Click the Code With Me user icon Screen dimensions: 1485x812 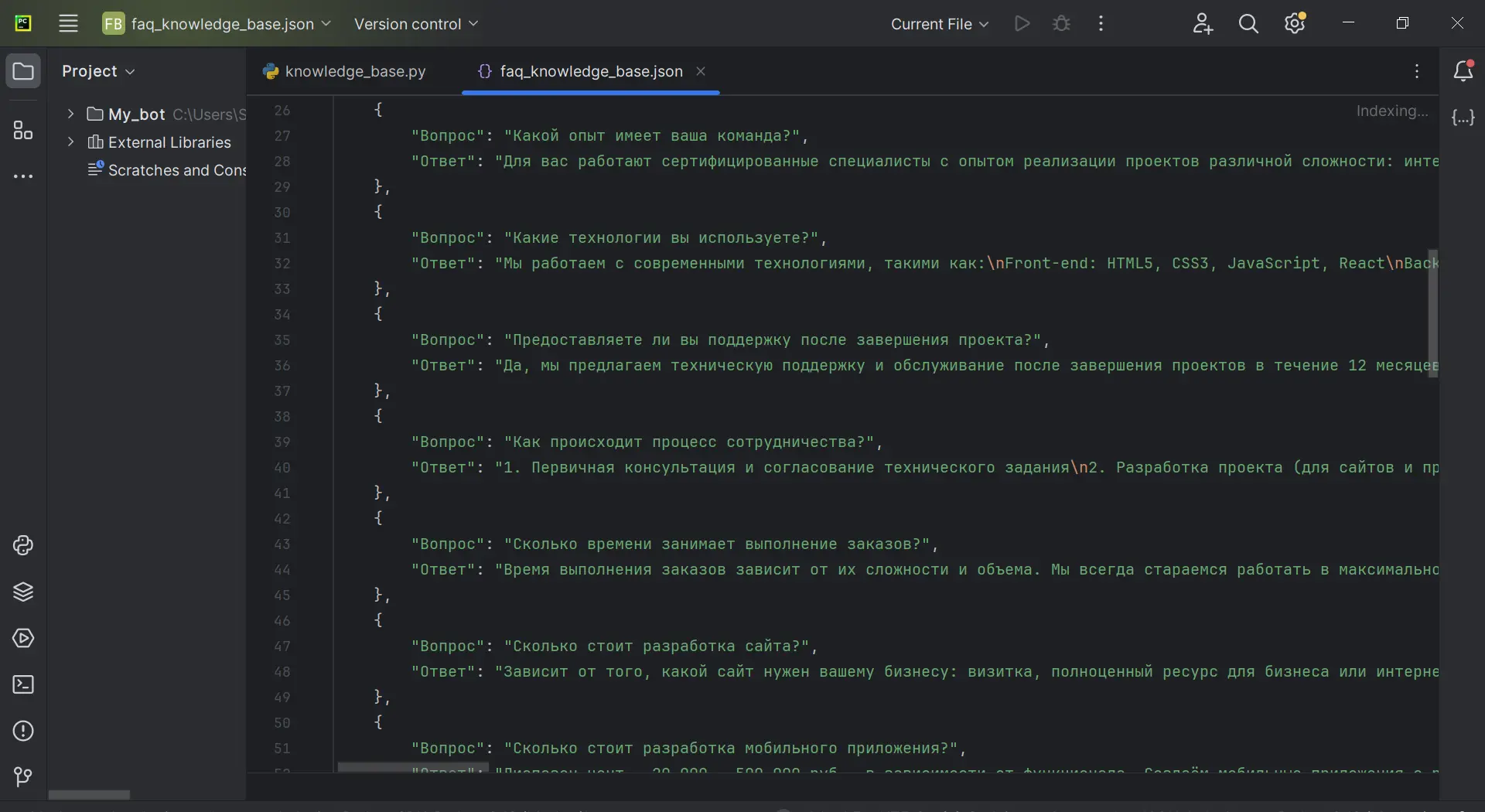point(1202,24)
